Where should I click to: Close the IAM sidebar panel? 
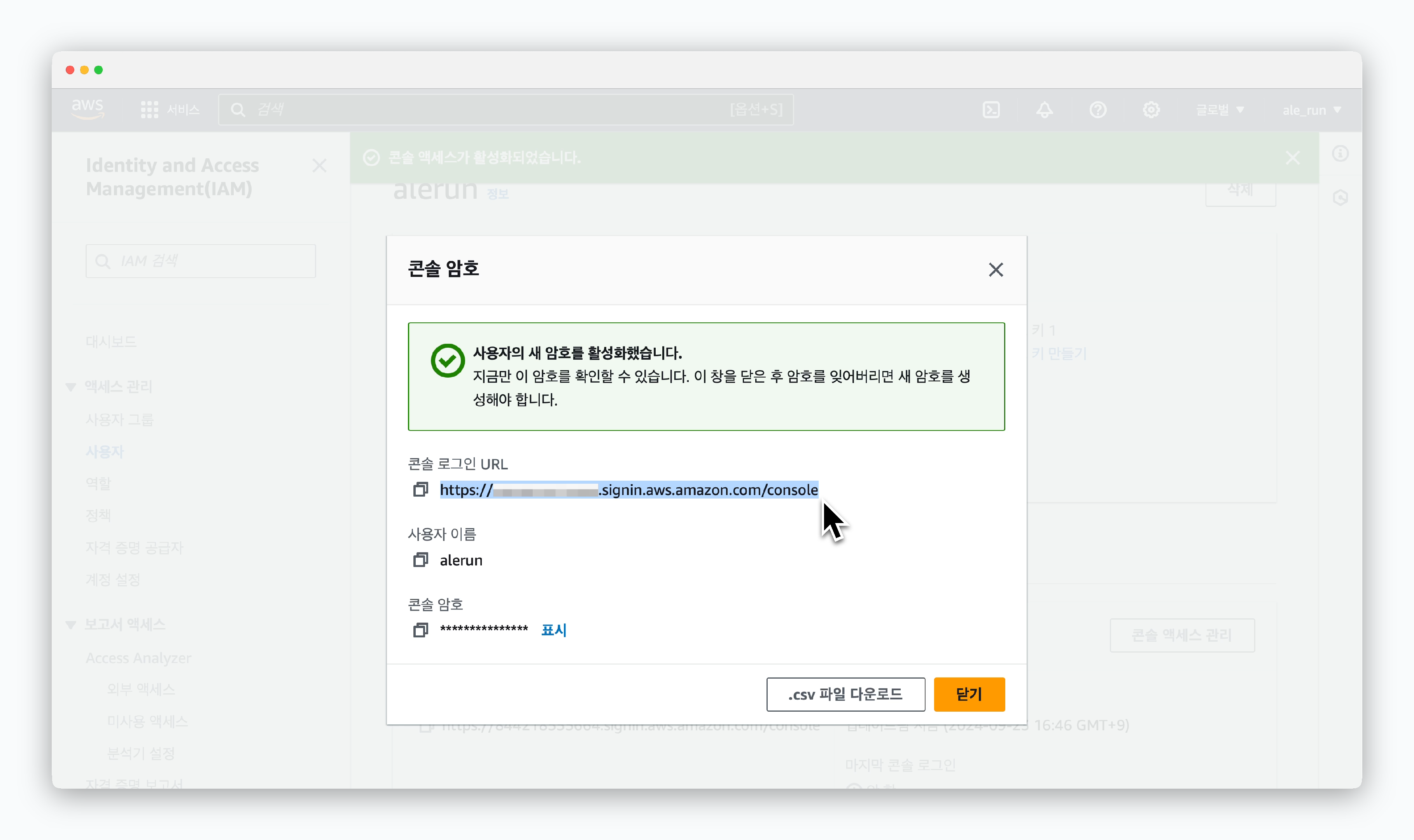coord(319,165)
